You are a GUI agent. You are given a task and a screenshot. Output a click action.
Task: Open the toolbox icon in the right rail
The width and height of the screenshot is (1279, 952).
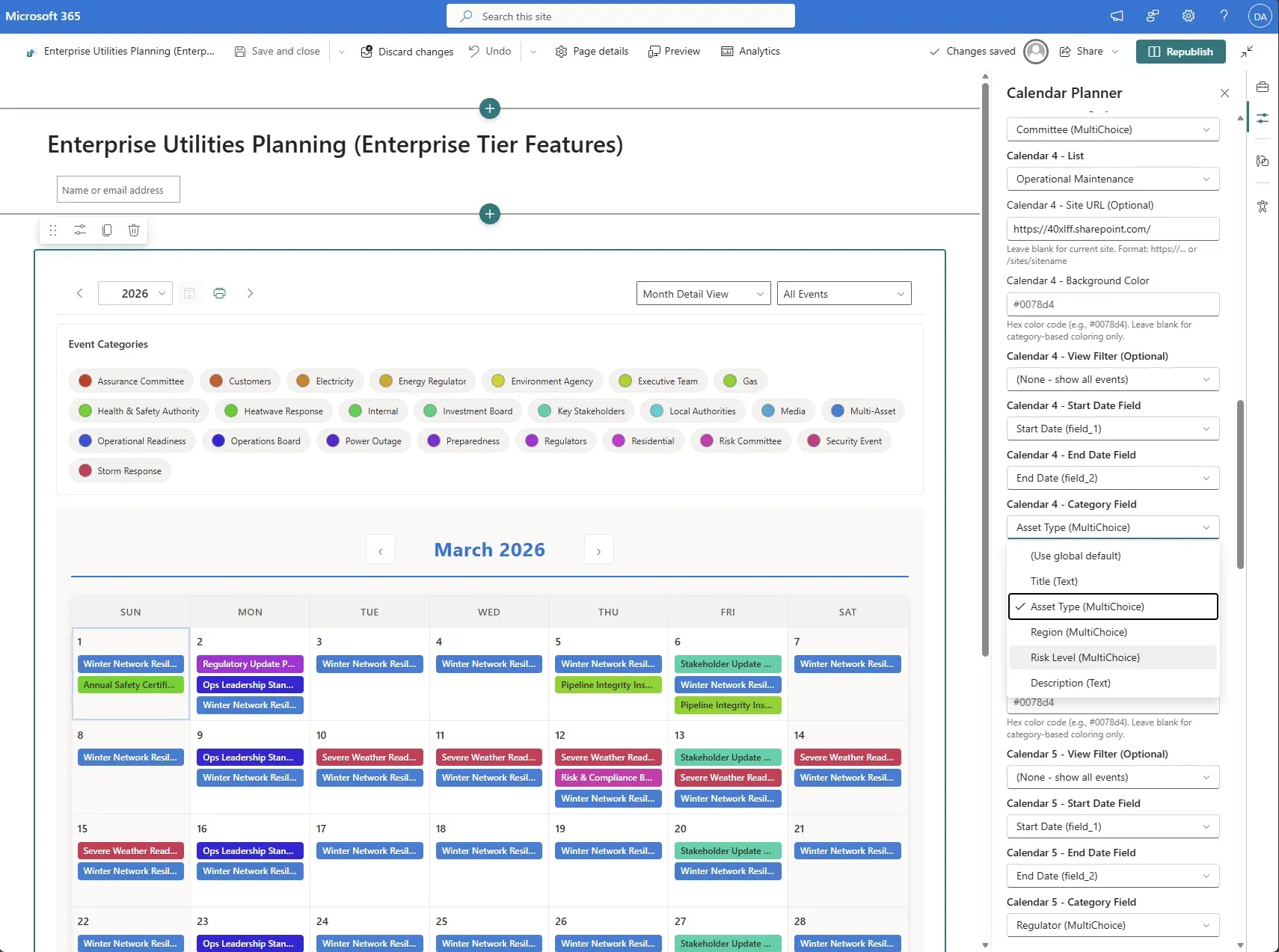click(1263, 87)
